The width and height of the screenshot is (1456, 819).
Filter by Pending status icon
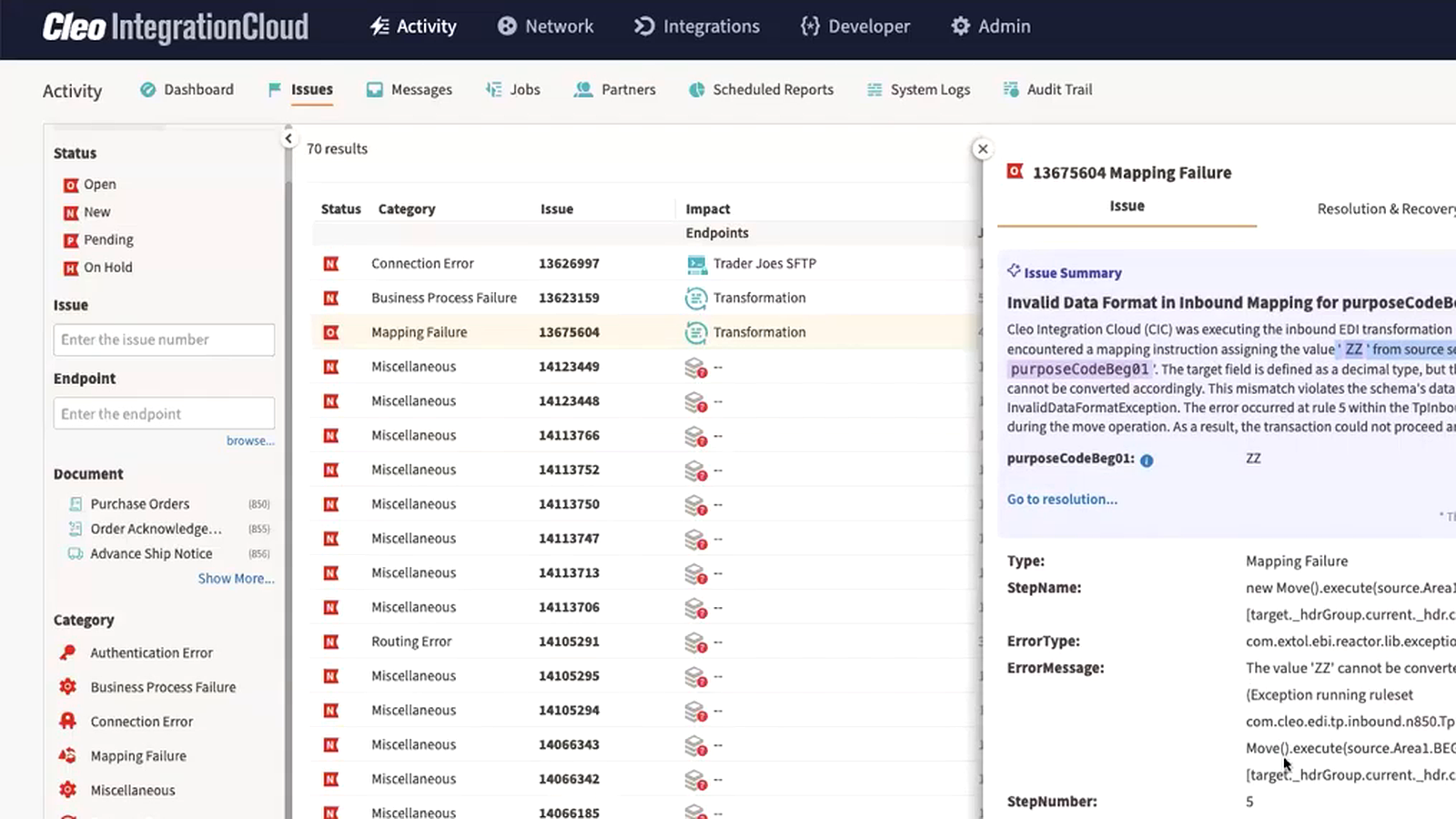click(71, 240)
